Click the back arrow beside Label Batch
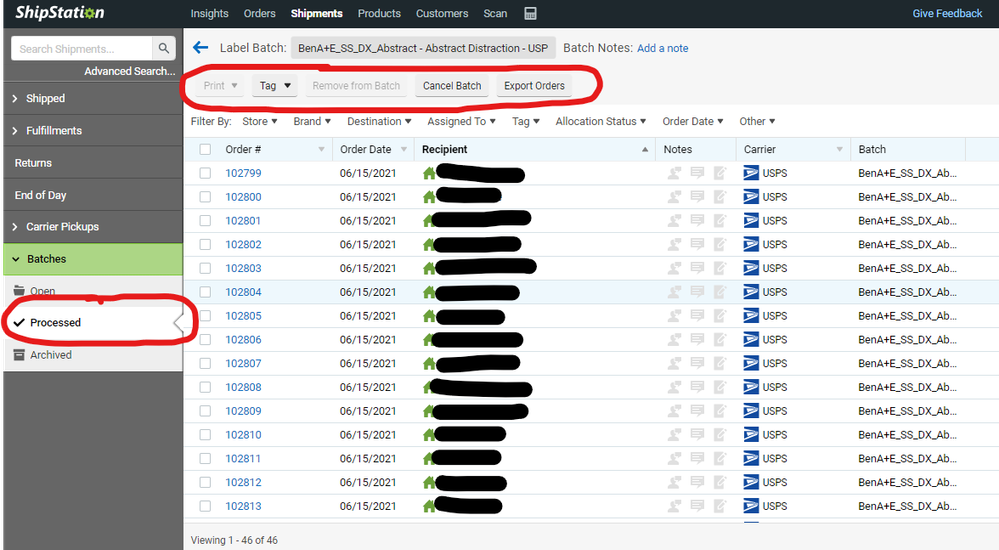This screenshot has width=999, height=550. pos(200,48)
